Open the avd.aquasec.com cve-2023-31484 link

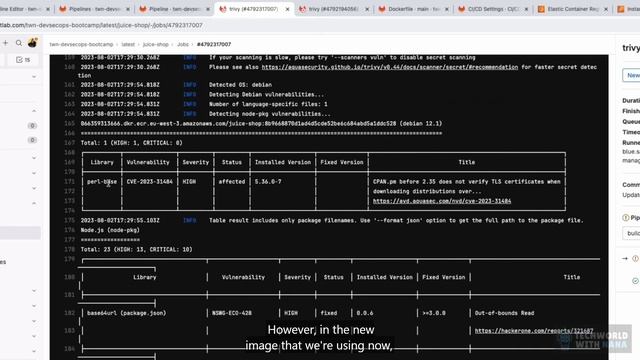click(442, 201)
